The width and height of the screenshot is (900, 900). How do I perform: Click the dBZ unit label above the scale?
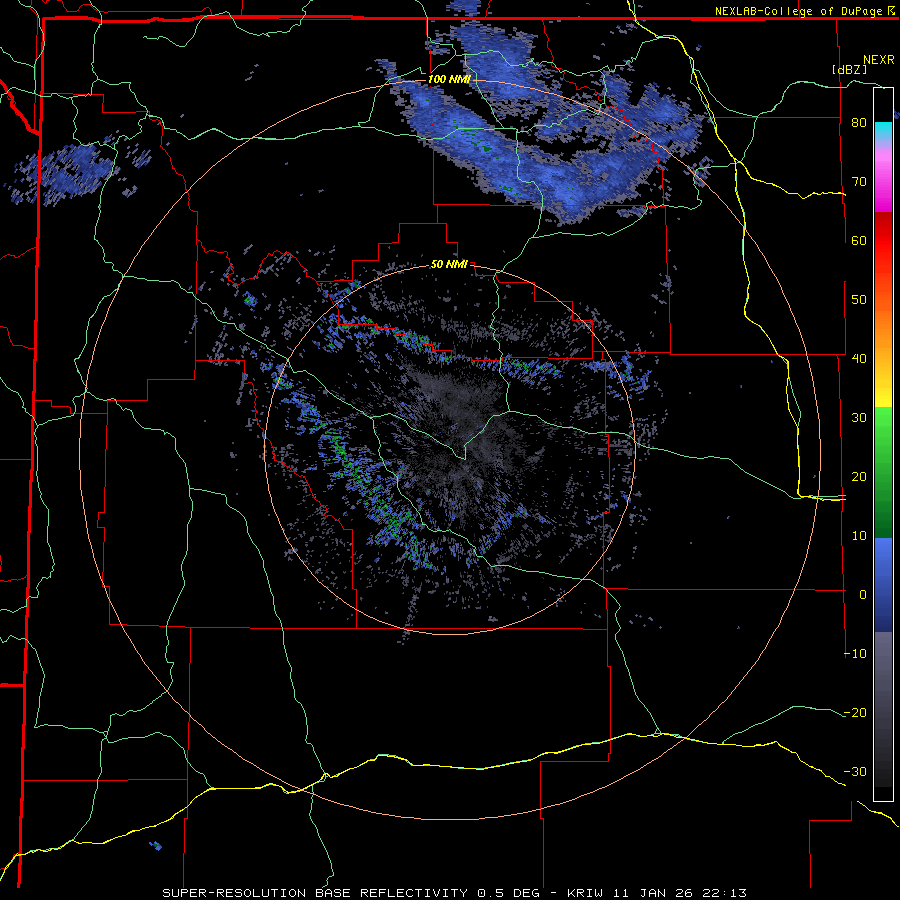(x=849, y=69)
